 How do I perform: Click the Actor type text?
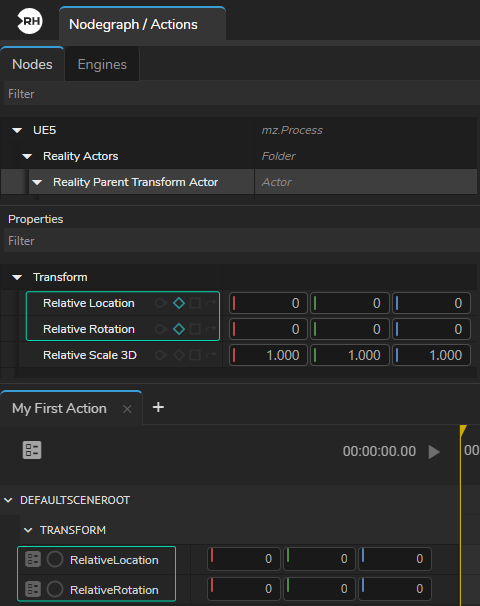coord(276,182)
